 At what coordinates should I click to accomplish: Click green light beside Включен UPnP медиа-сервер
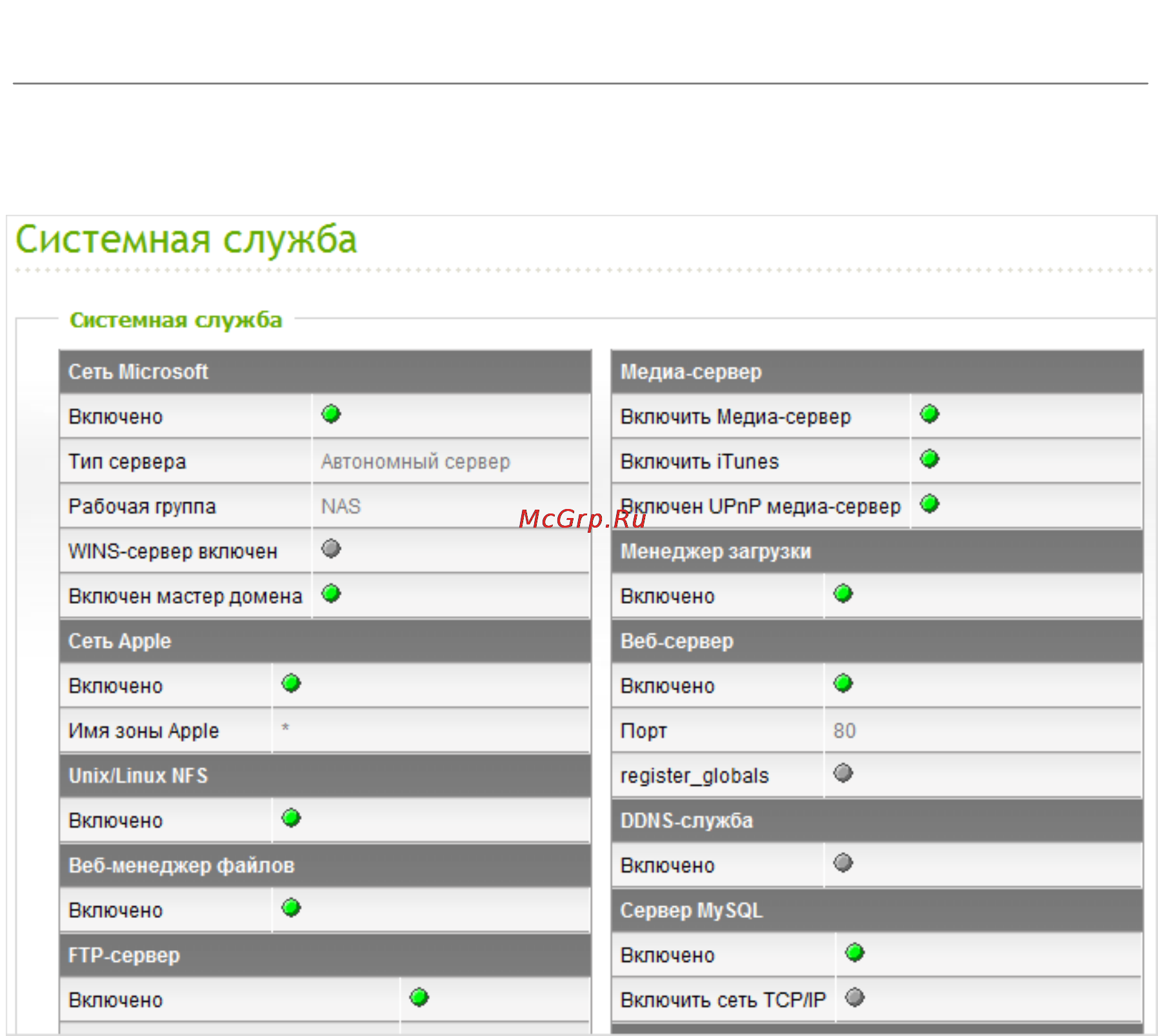(x=930, y=503)
